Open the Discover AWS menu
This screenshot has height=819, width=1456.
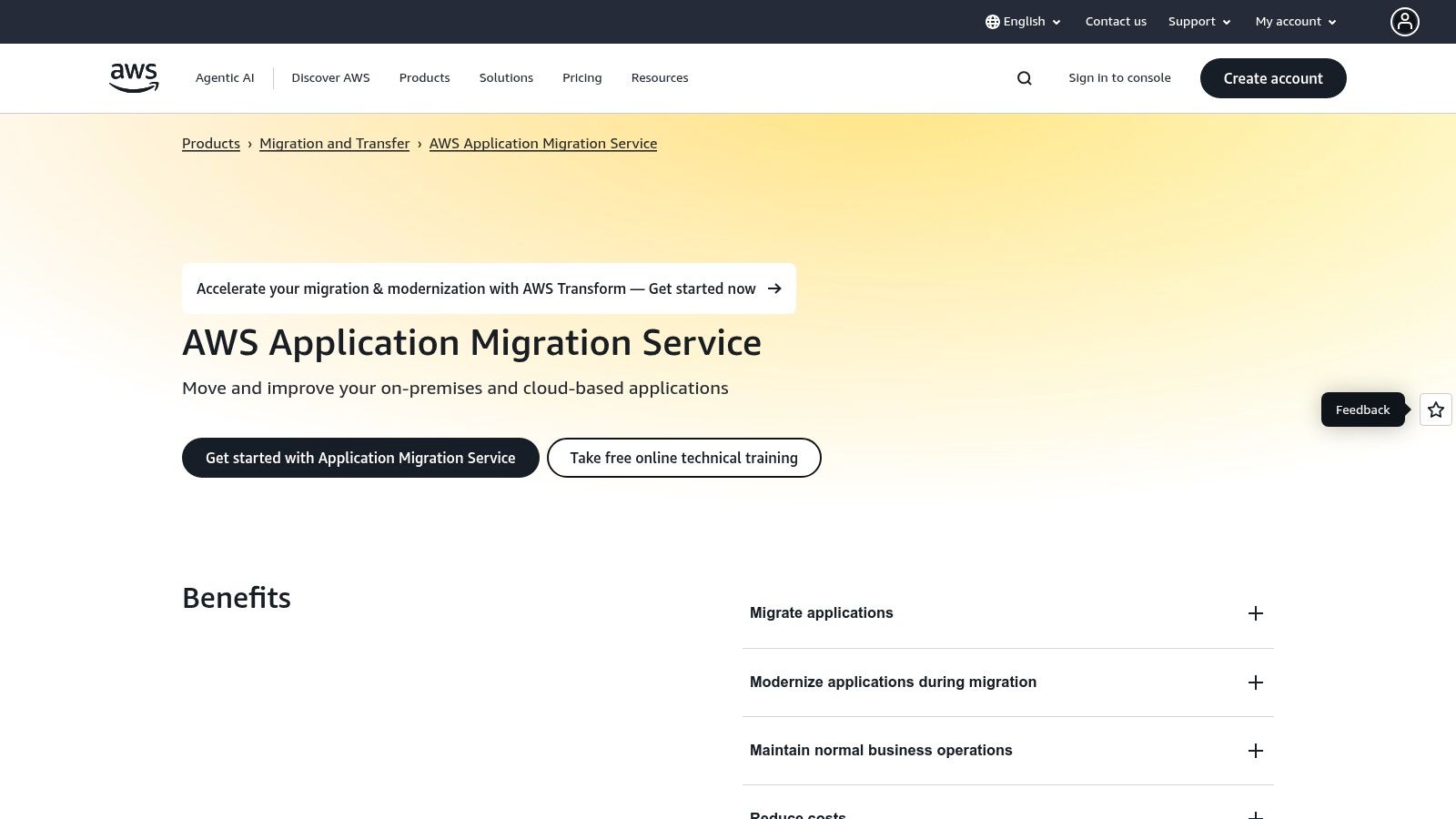(x=330, y=78)
